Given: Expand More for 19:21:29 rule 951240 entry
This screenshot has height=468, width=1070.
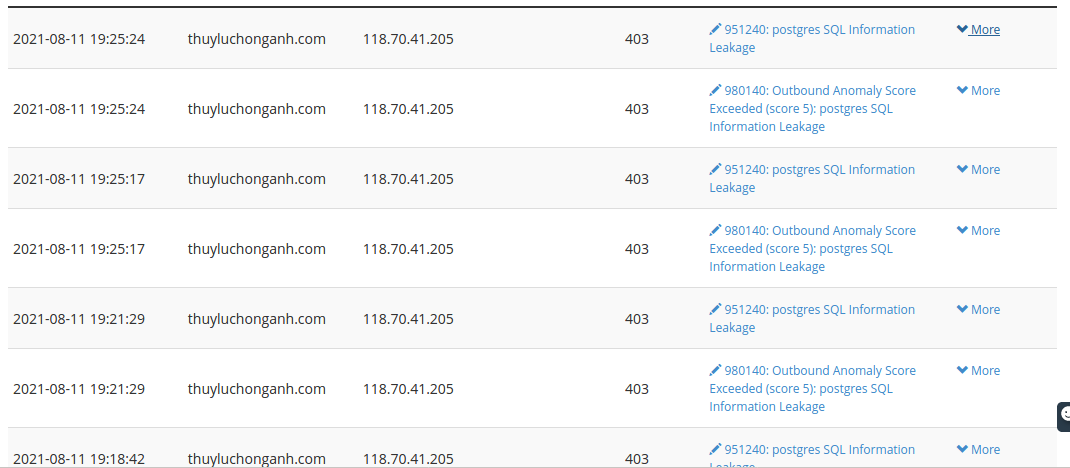Looking at the screenshot, I should pos(978,309).
